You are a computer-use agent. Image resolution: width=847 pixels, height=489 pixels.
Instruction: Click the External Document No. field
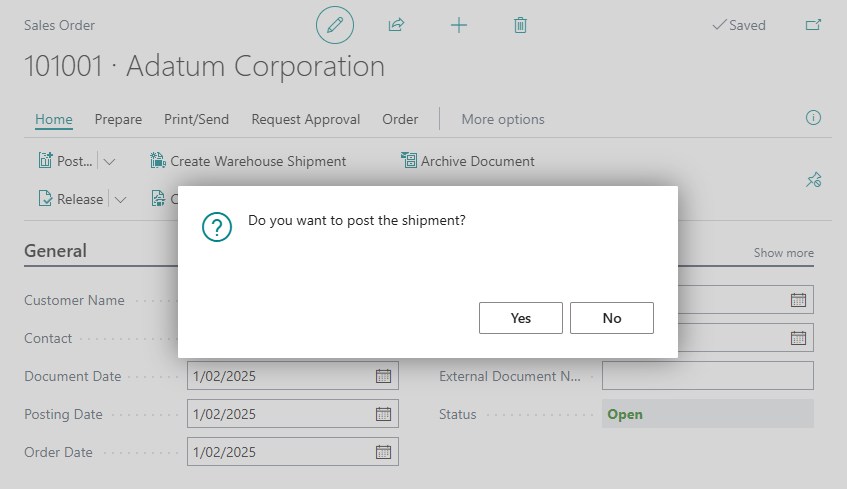pyautogui.click(x=708, y=376)
